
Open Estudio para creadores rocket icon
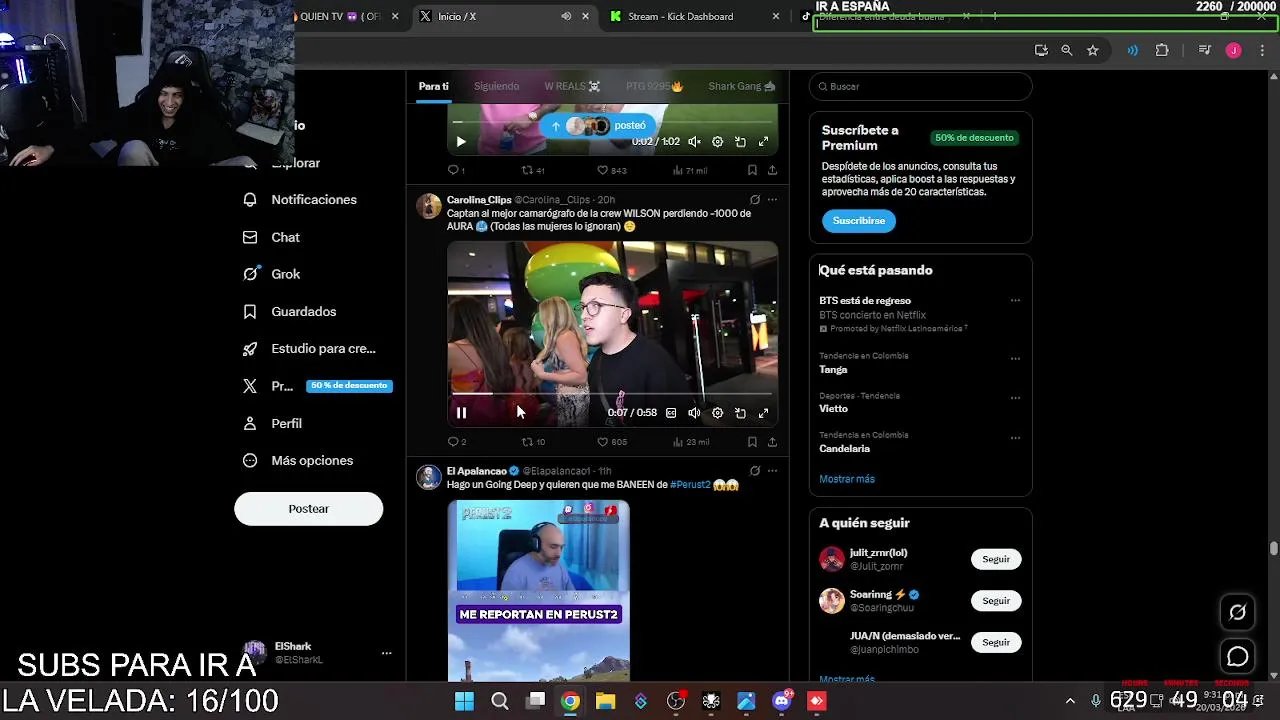(250, 348)
